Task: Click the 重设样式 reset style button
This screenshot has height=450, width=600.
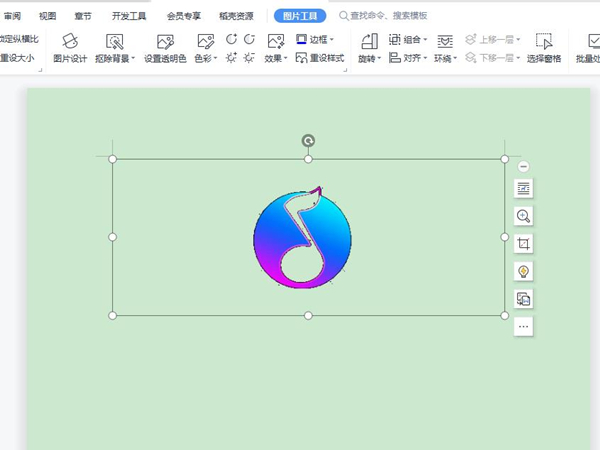Action: (x=320, y=58)
